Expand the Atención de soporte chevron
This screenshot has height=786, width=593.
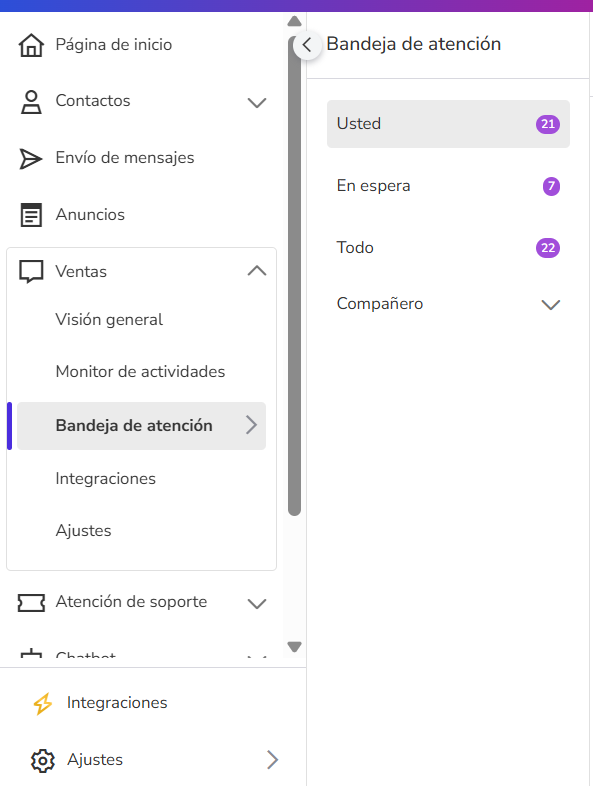click(257, 603)
